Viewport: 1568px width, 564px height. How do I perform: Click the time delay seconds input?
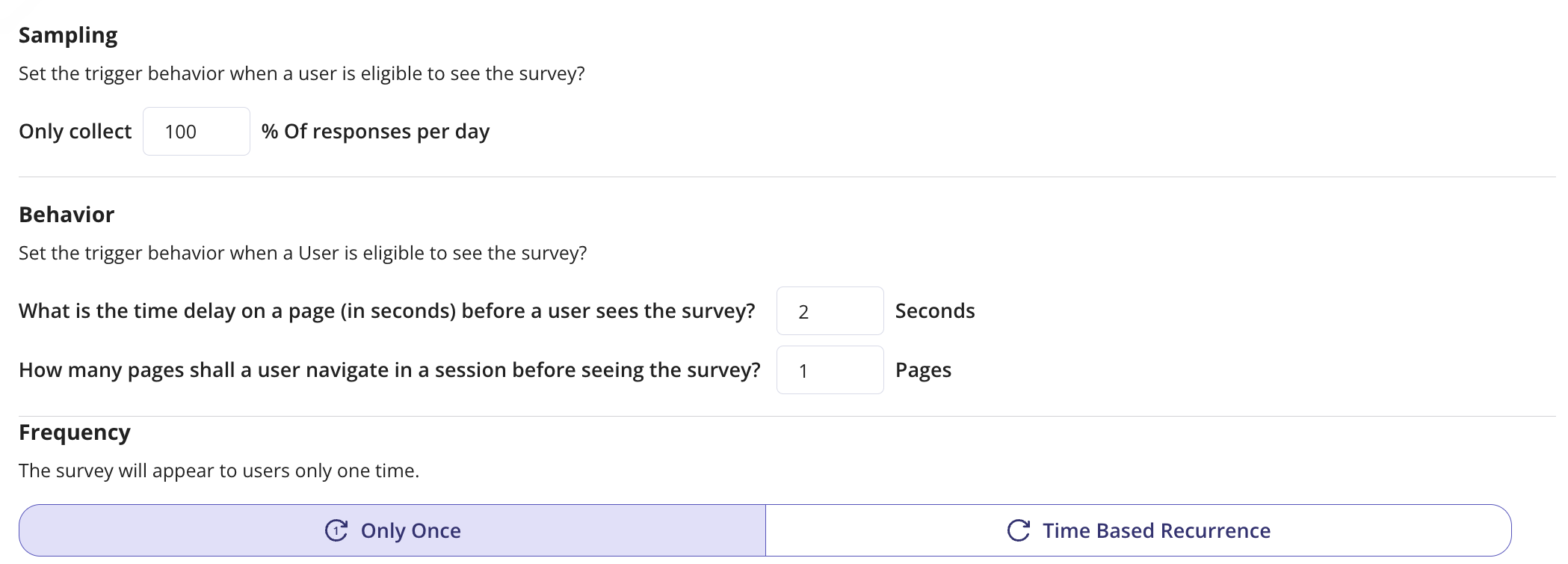[830, 311]
